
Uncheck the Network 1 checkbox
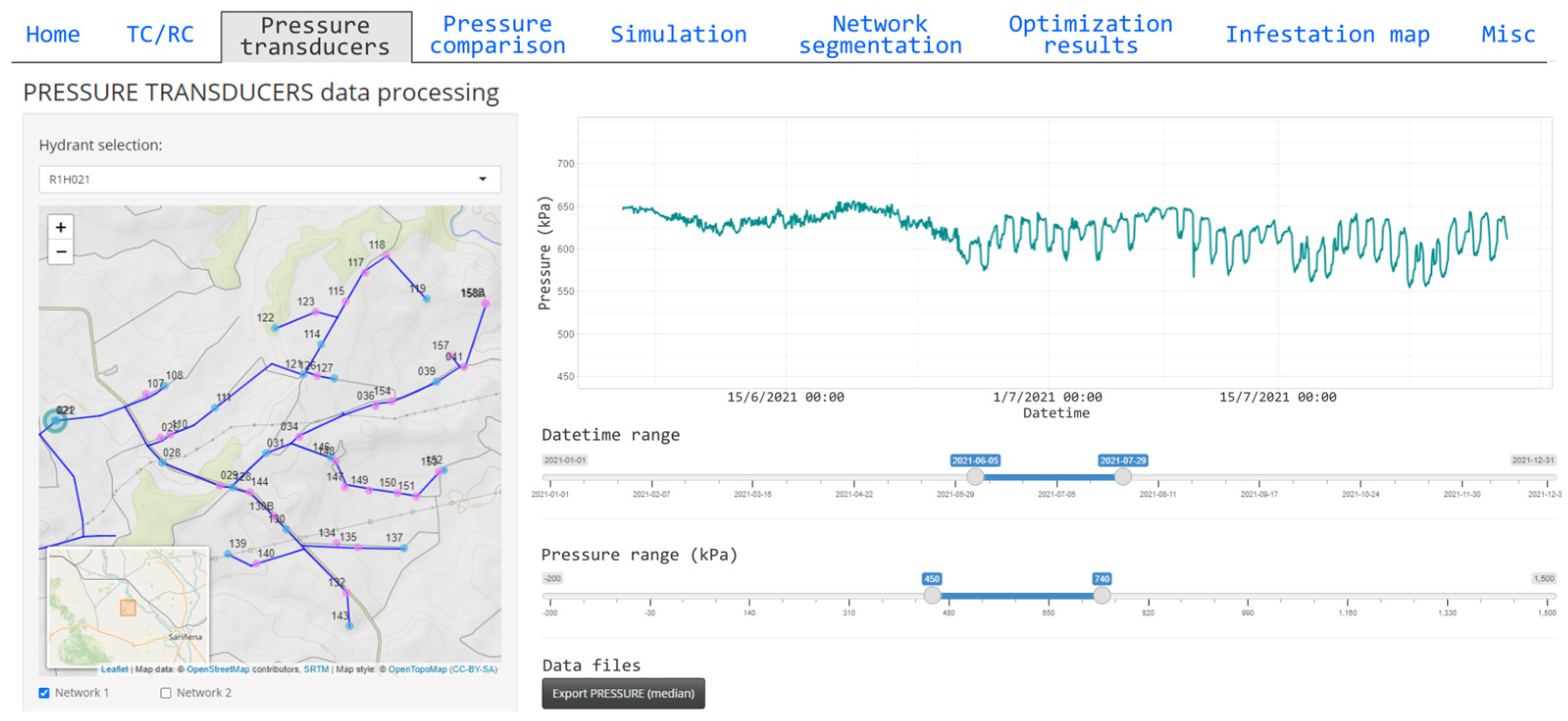coord(44,693)
